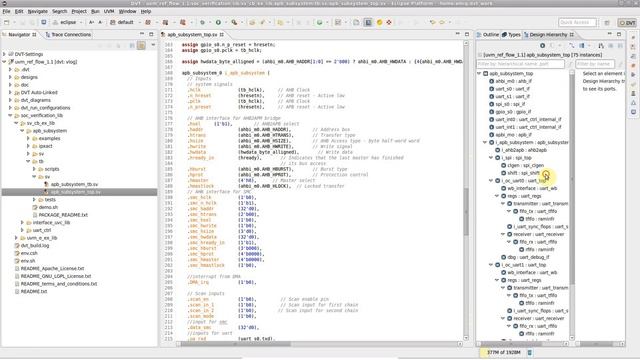This screenshot has height=360, width=640.
Task: Select the Design Hierarchy tab
Action: [548, 35]
